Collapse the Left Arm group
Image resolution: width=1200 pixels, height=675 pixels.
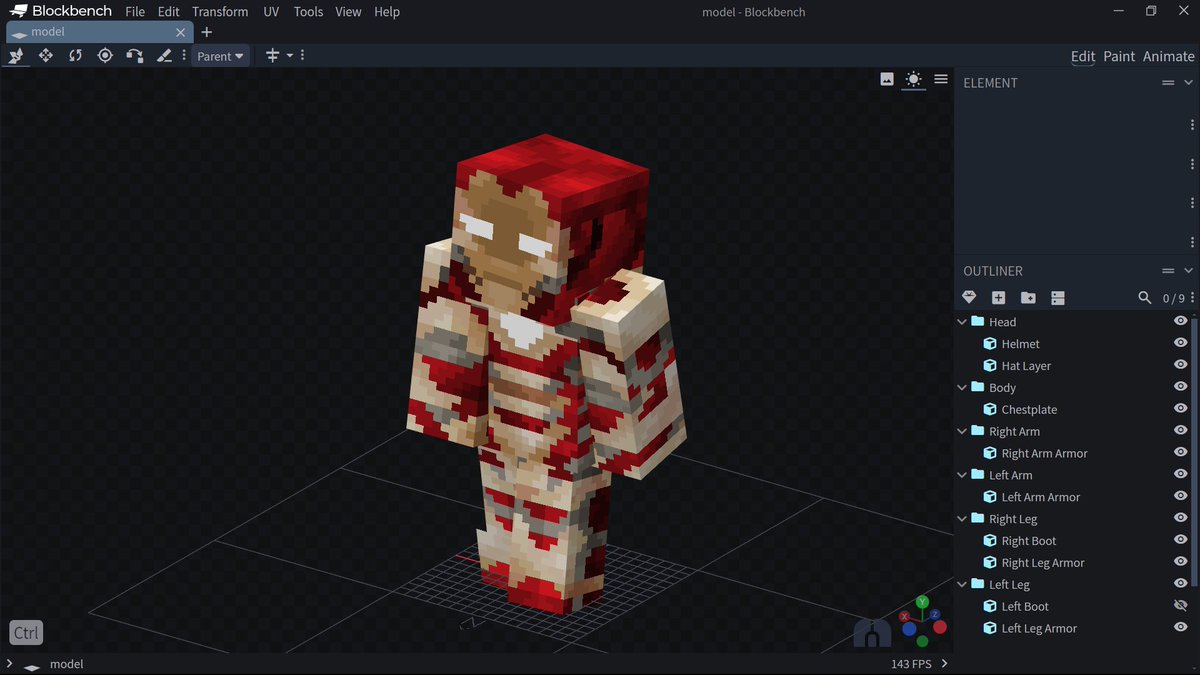963,475
